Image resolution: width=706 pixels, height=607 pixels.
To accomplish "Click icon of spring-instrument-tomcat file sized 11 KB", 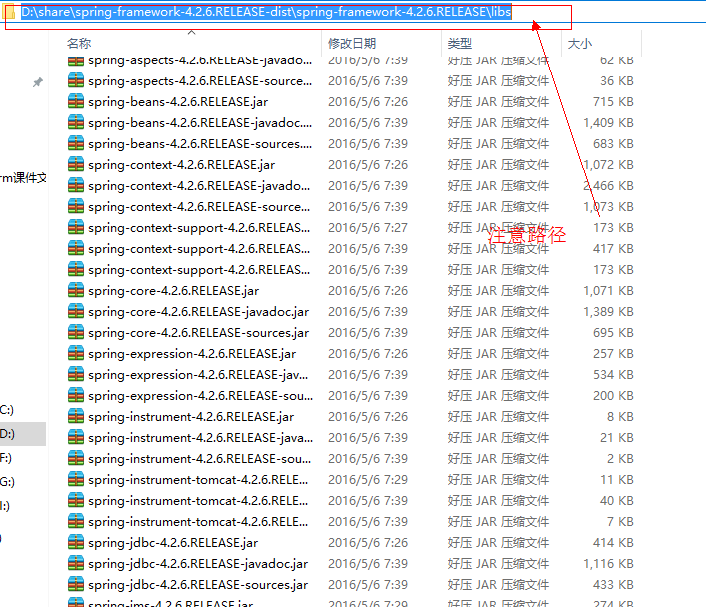I will (76, 480).
